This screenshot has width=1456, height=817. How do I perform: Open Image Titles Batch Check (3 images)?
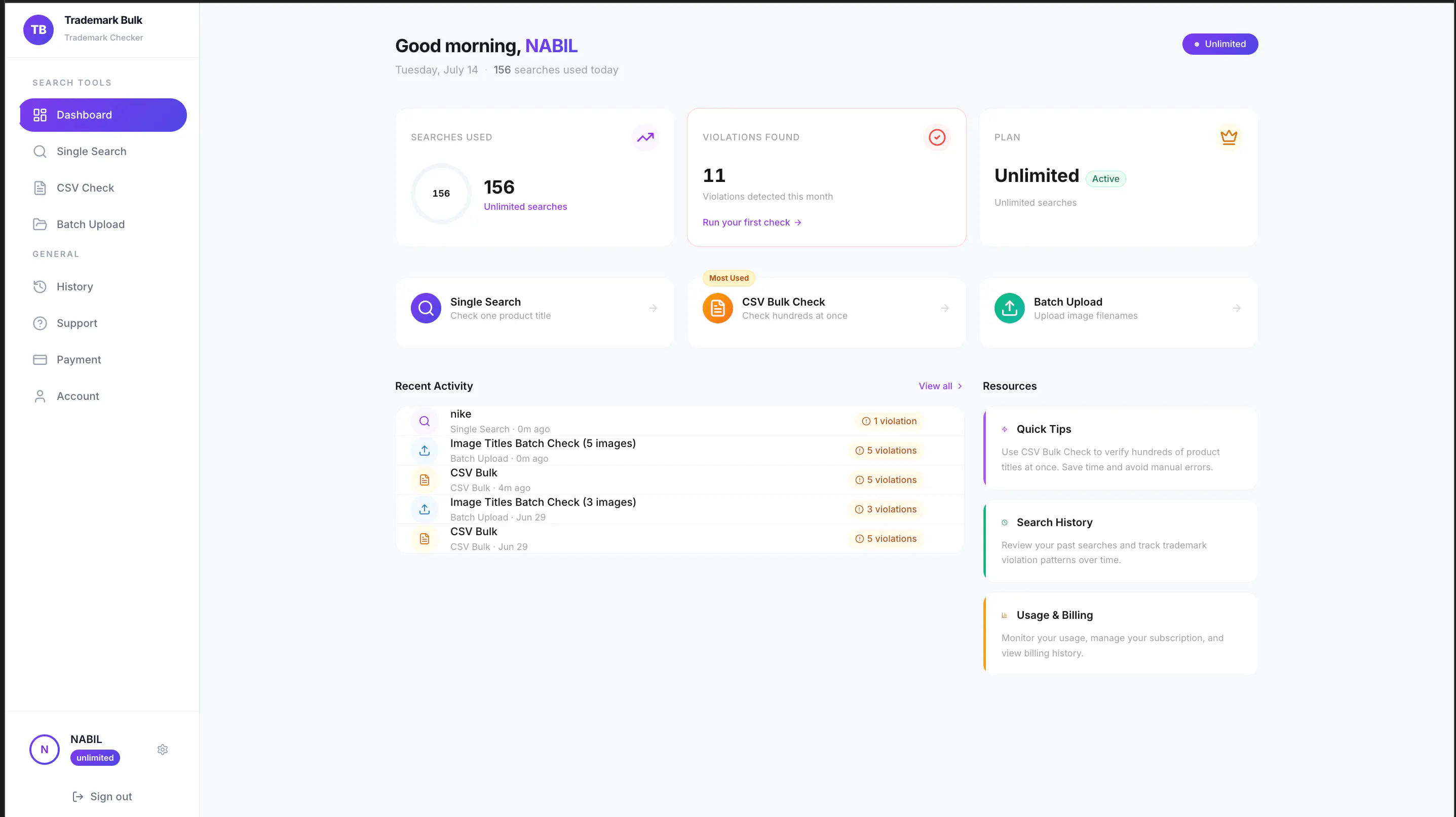point(679,509)
